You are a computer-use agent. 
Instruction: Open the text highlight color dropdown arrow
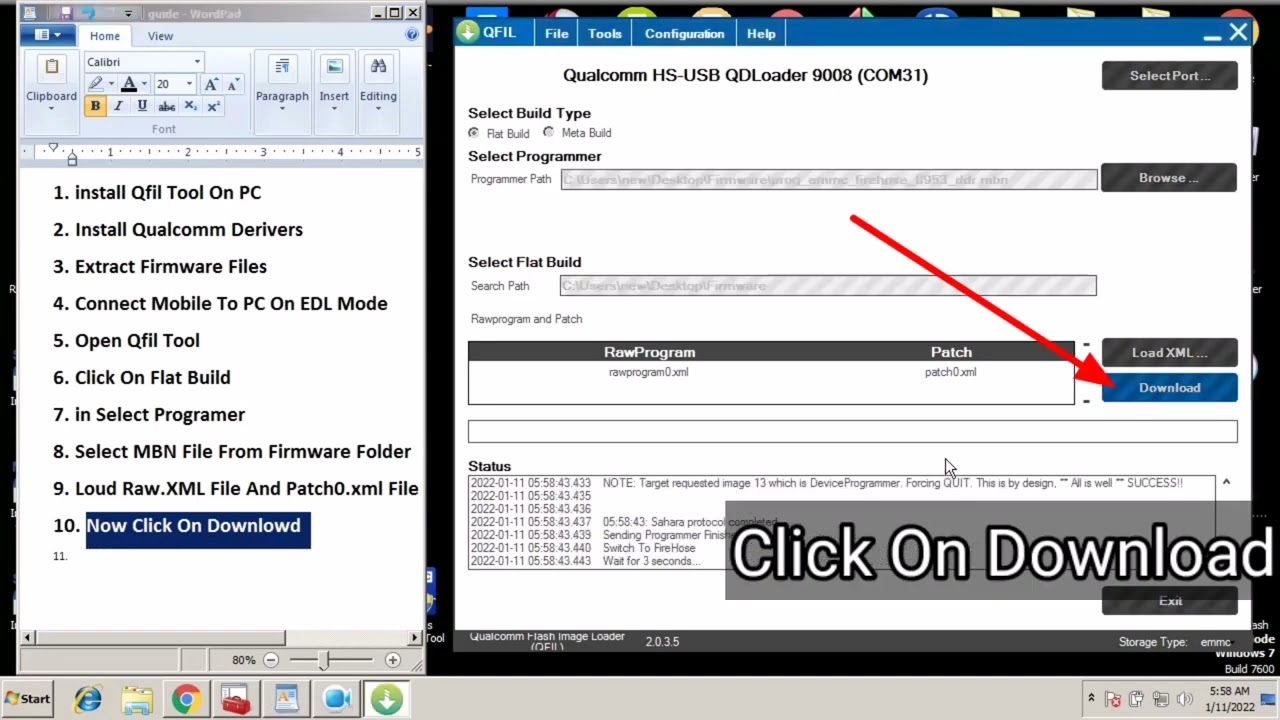tap(111, 84)
